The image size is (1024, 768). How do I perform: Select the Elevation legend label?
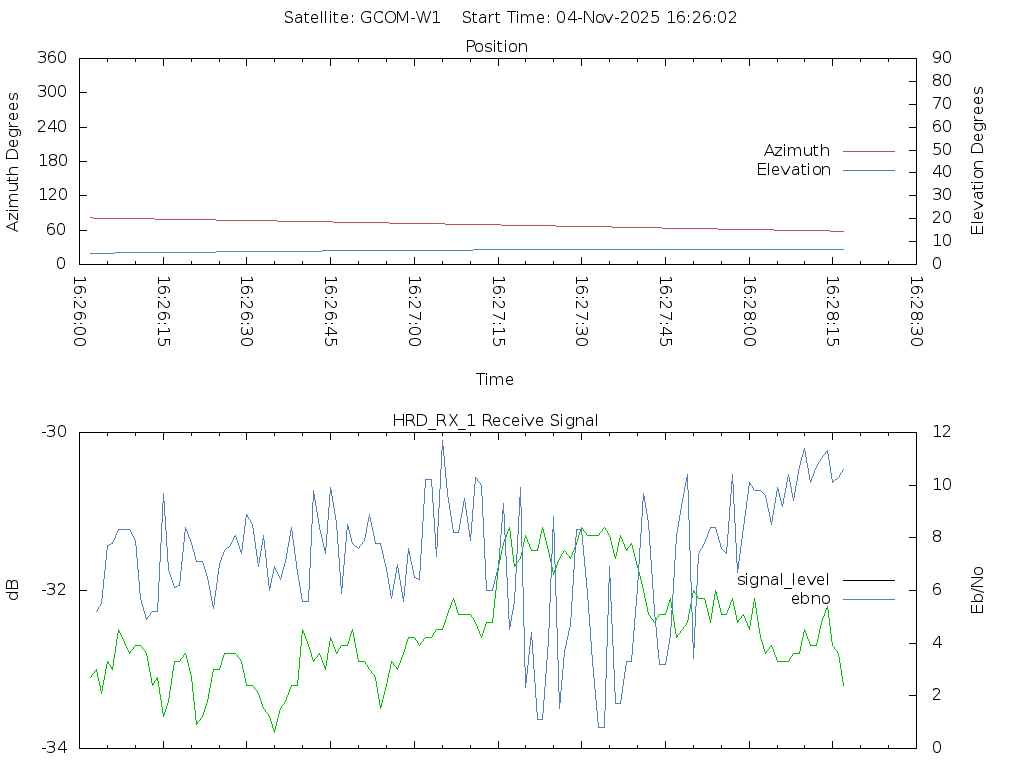point(793,170)
